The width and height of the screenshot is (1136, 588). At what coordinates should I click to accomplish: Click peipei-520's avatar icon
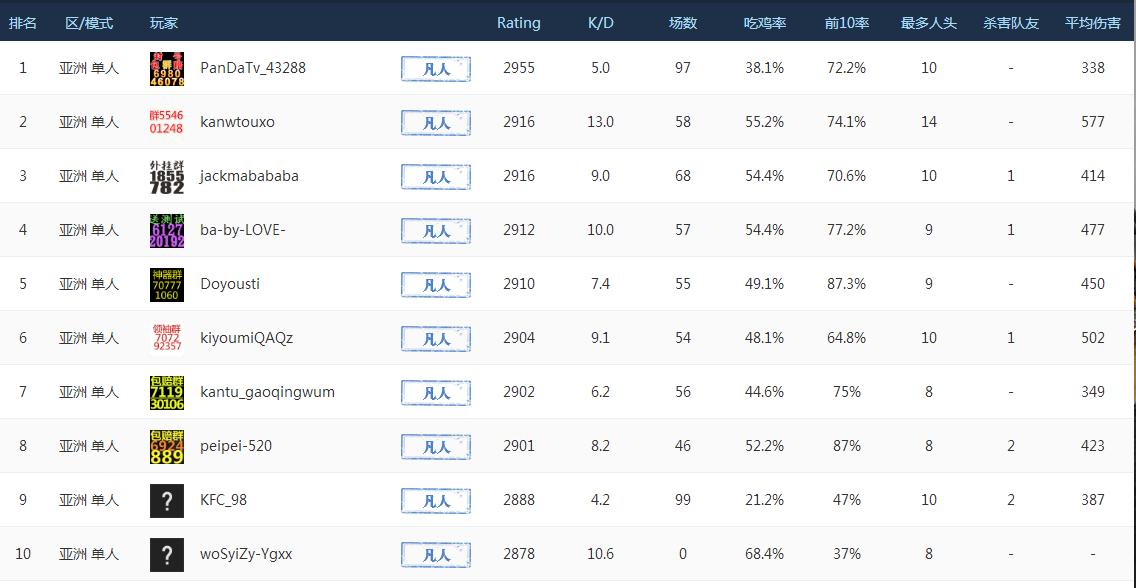(166, 446)
